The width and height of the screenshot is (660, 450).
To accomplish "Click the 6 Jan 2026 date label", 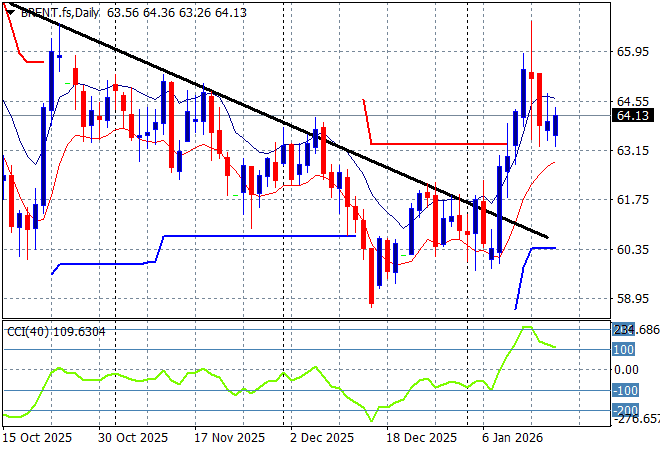I will pos(513,438).
